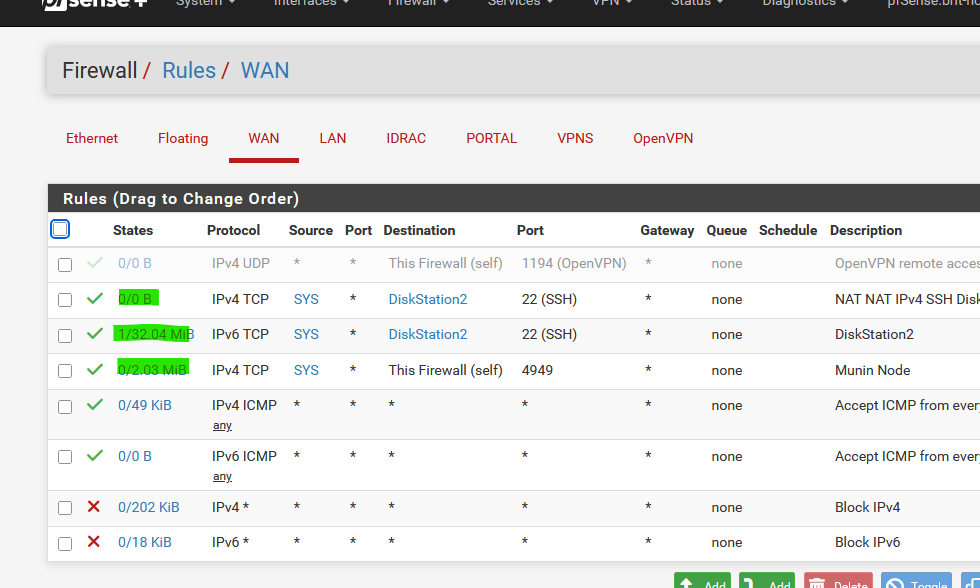The height and width of the screenshot is (588, 980).
Task: Click Add rule to top button
Action: point(702,581)
